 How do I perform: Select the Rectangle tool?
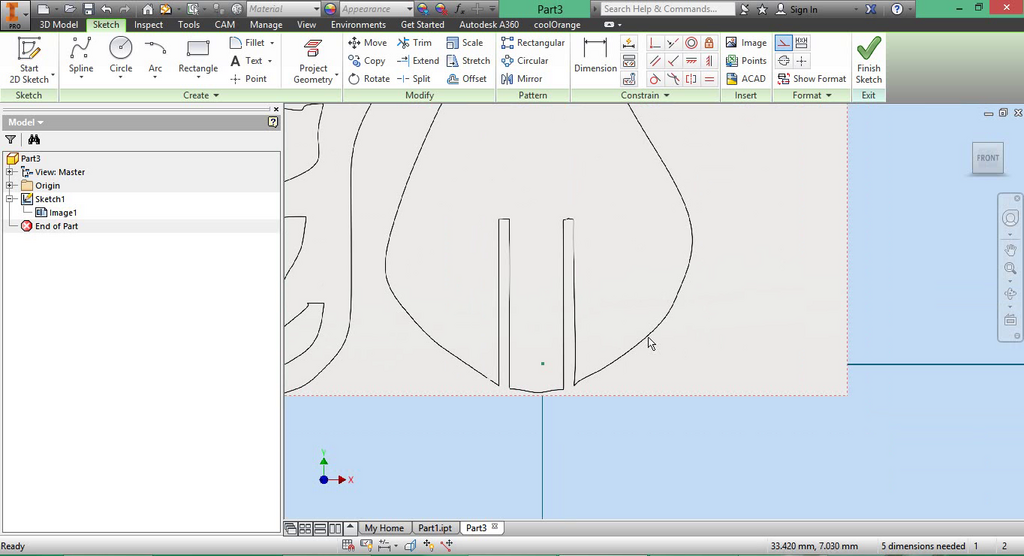click(198, 56)
